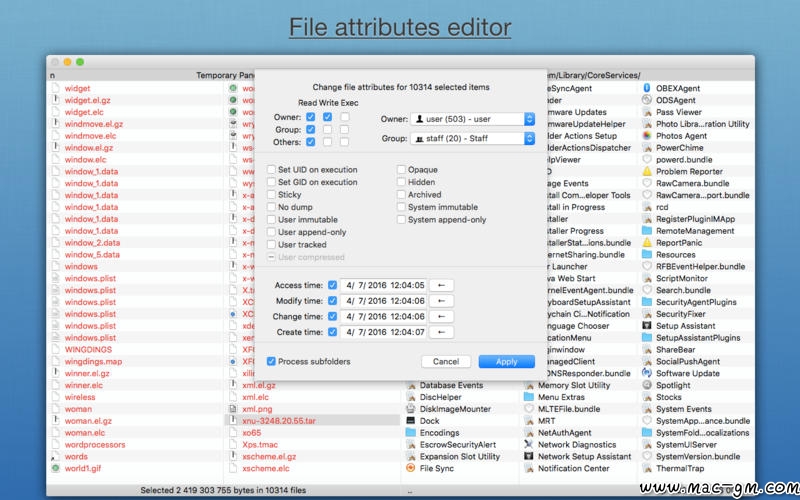Click arrow button beside Modify time
The image size is (800, 500).
pyautogui.click(x=441, y=301)
